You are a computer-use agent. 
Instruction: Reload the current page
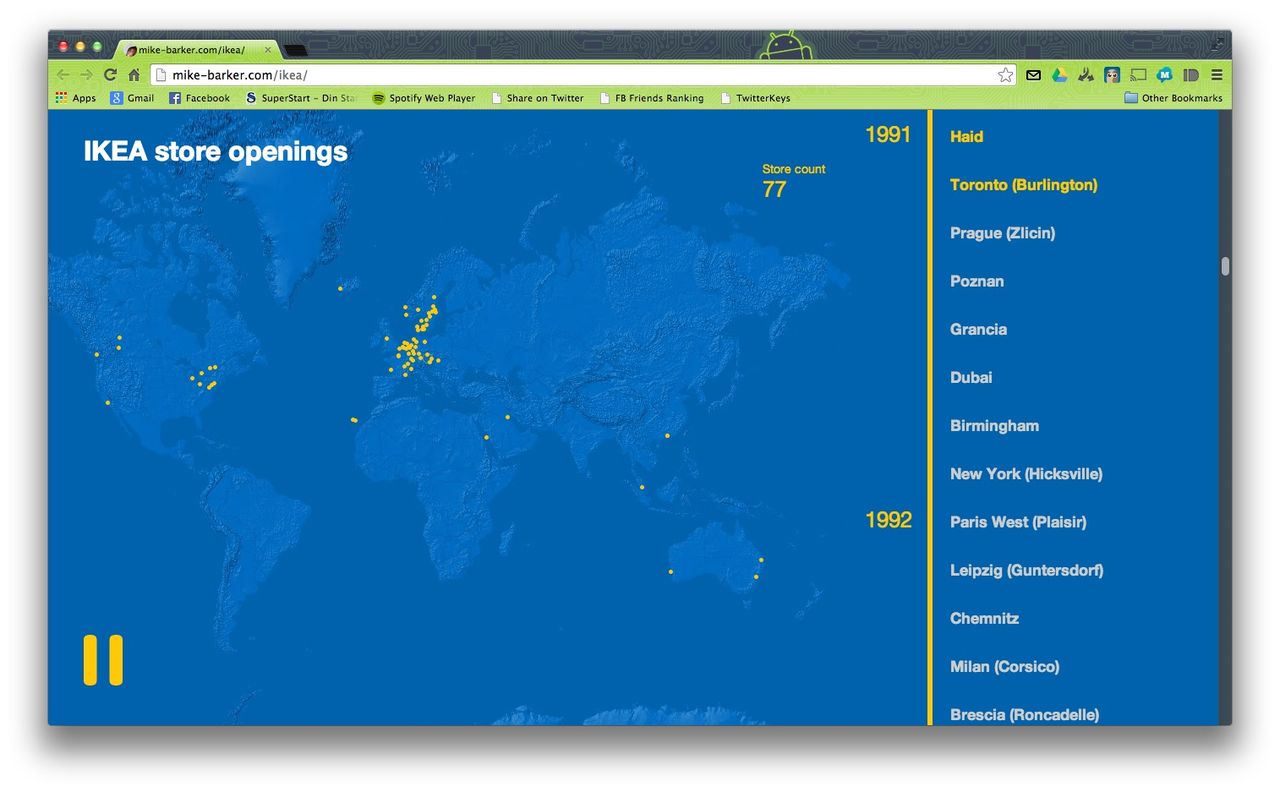[111, 75]
